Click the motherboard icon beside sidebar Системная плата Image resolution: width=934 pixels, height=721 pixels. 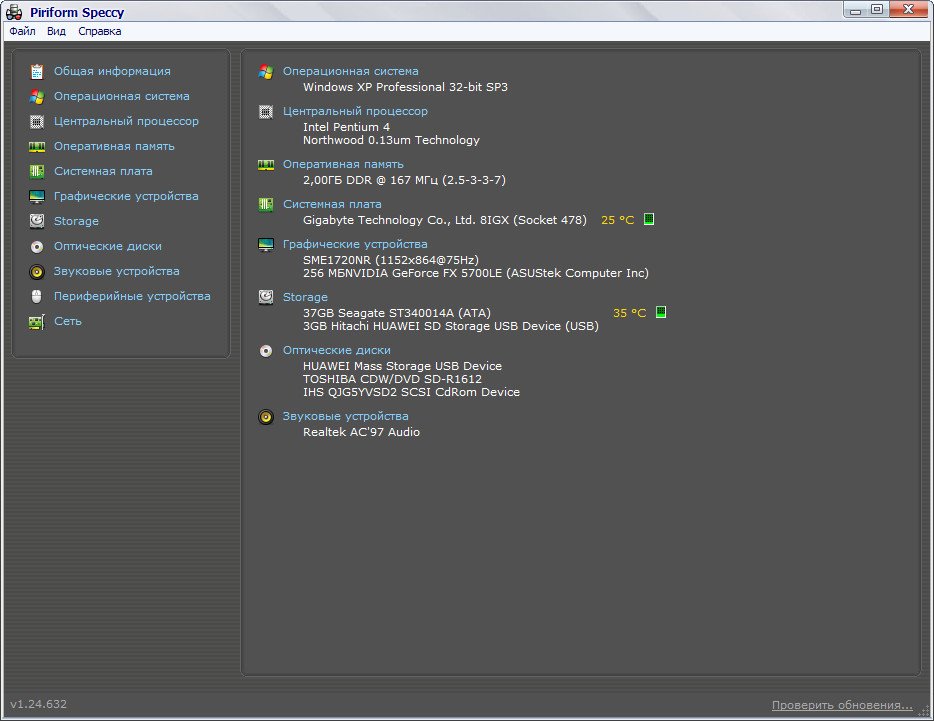click(37, 172)
